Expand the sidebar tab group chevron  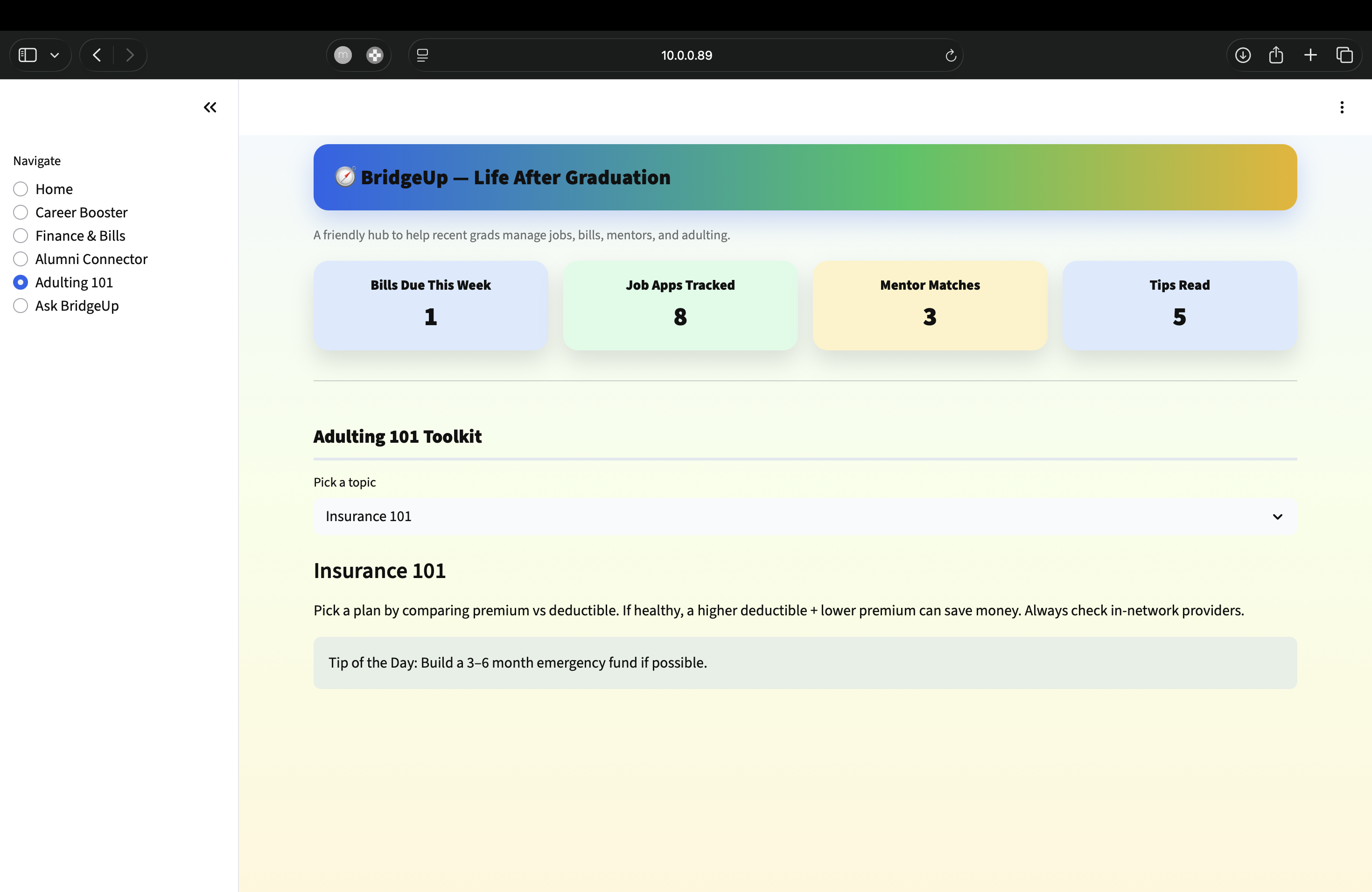coord(55,56)
